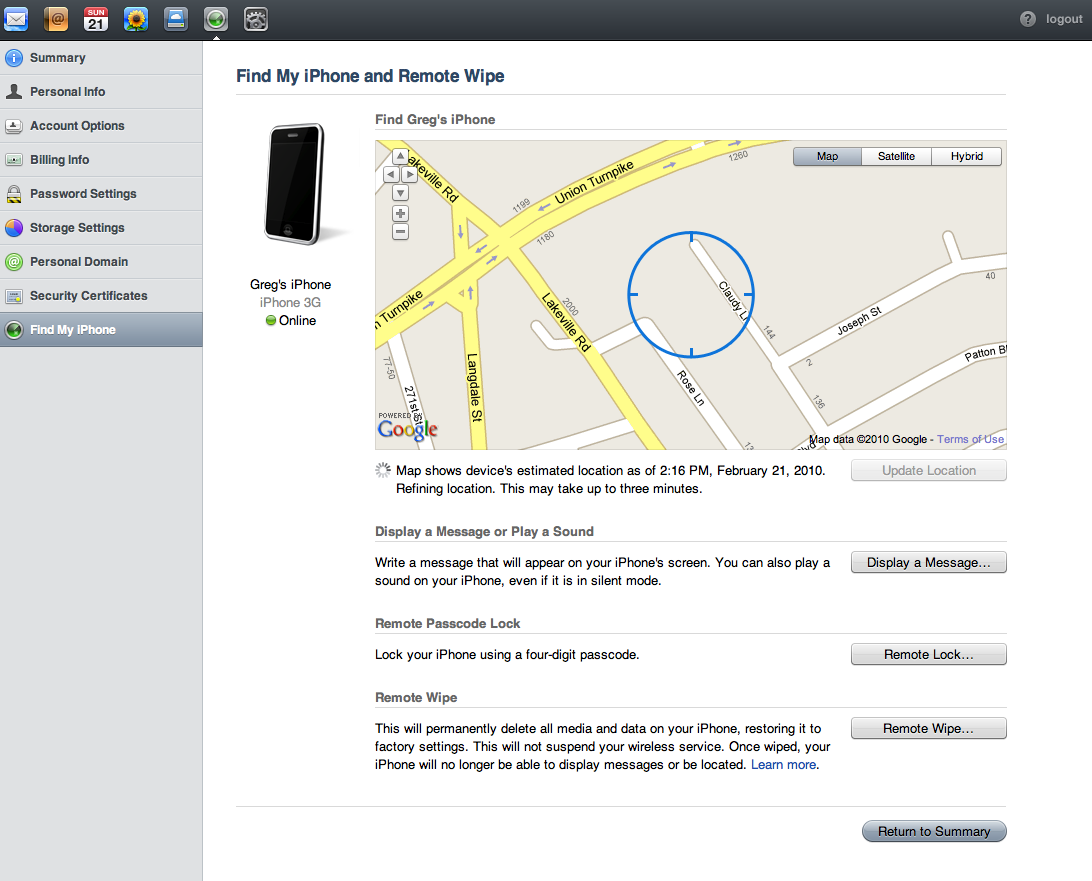The height and width of the screenshot is (881, 1092).
Task: Open the iDisk icon
Action: click(176, 19)
